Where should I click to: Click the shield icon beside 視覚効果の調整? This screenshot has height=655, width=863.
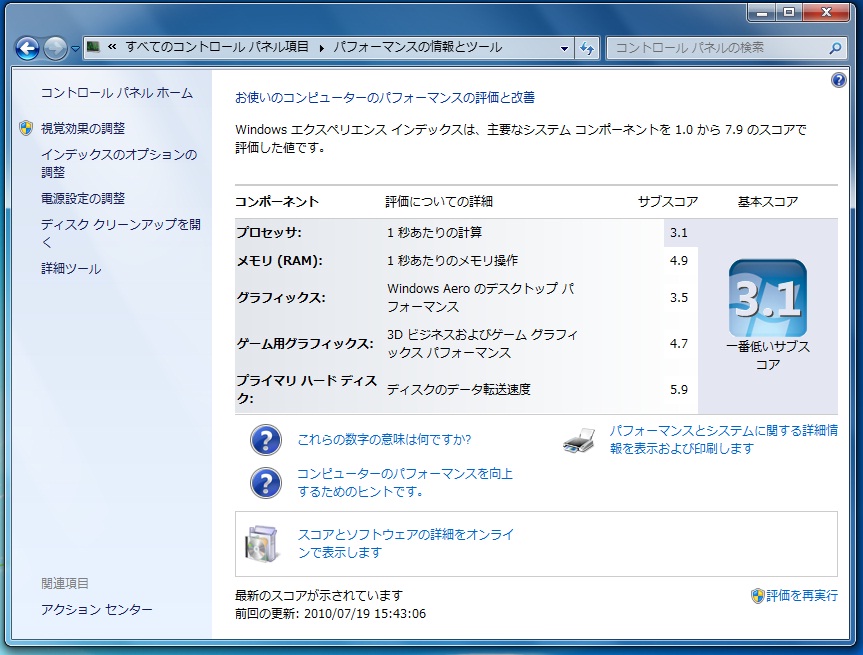(26, 128)
